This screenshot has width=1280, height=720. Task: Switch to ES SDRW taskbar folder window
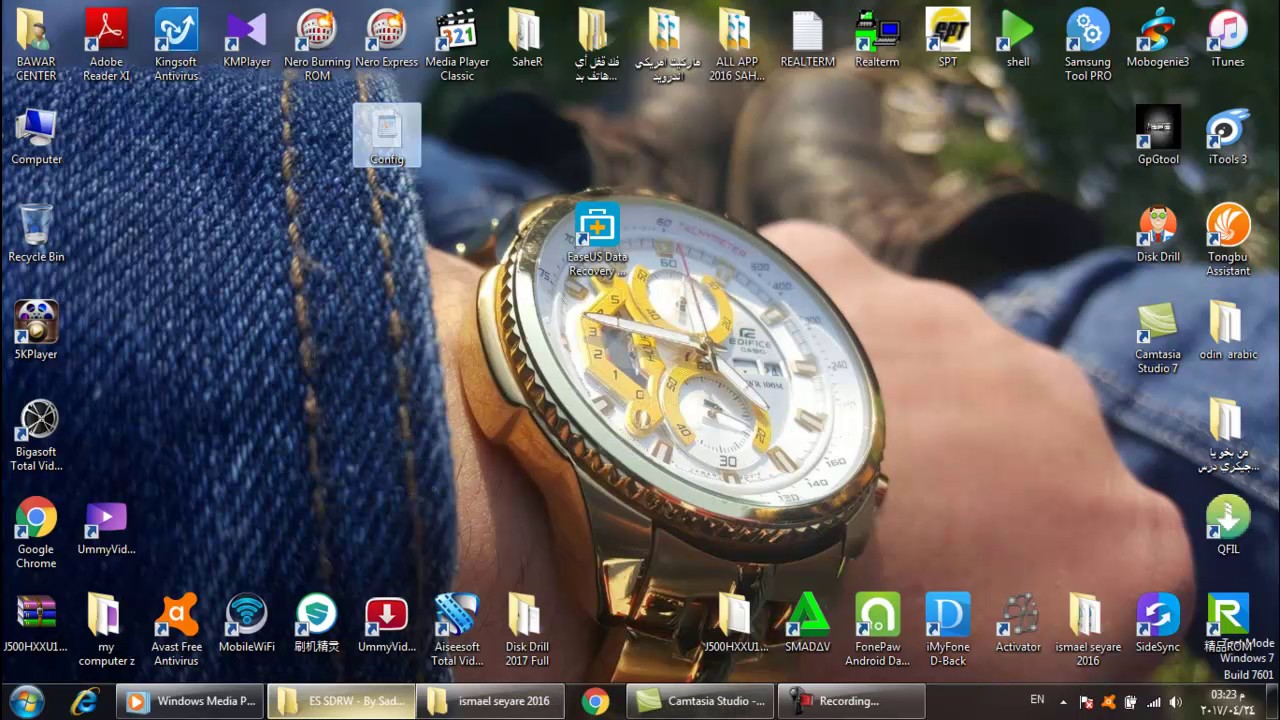click(x=341, y=701)
